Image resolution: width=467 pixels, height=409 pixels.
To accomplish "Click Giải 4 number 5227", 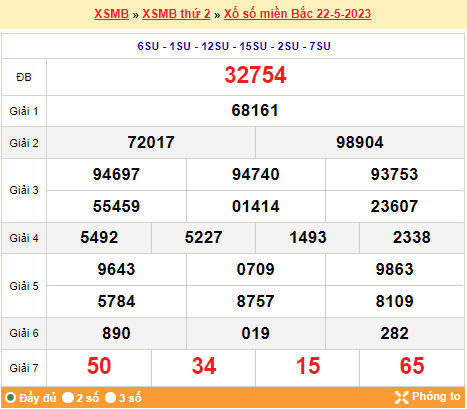I will (203, 238).
